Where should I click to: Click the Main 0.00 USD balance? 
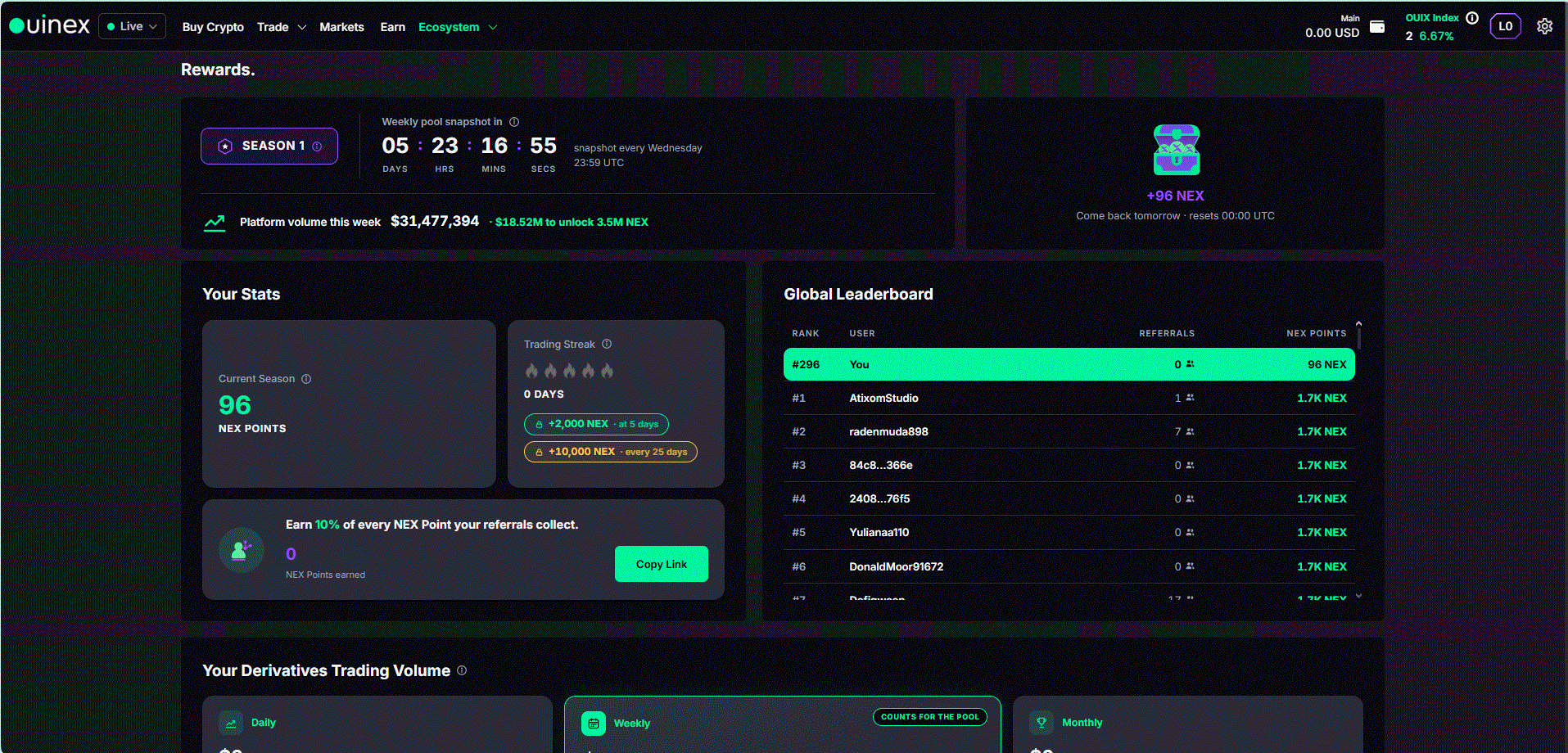pyautogui.click(x=1332, y=26)
